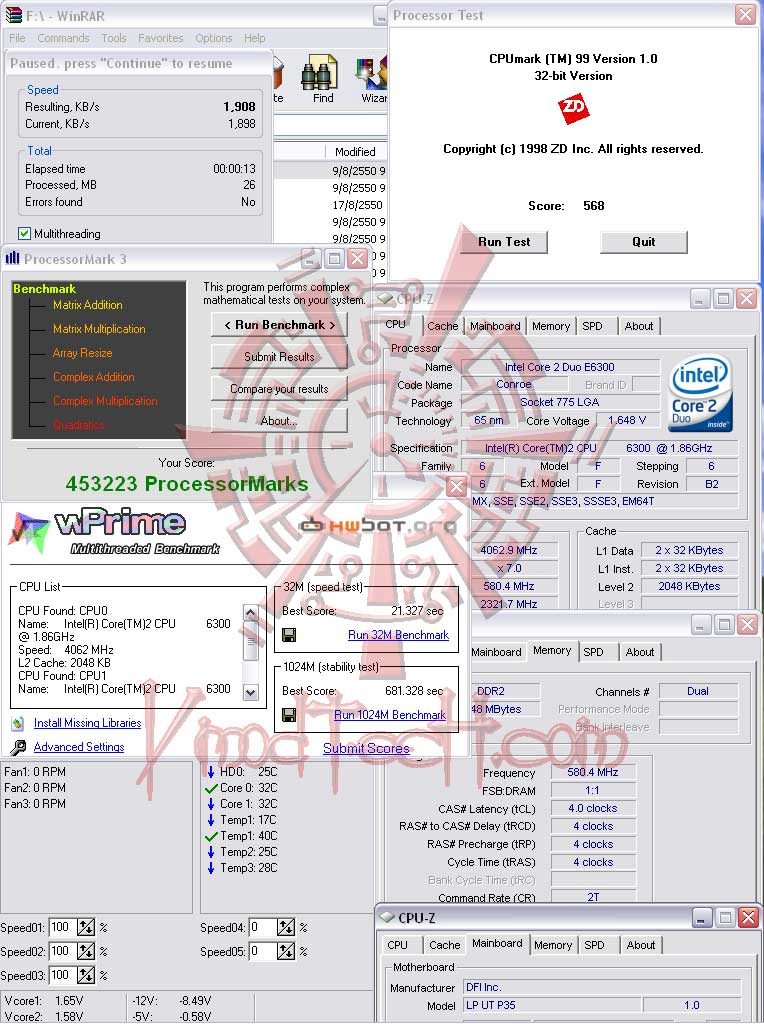The width and height of the screenshot is (764, 1024).
Task: Adjust the Speed02 spinner control
Action: (86, 952)
